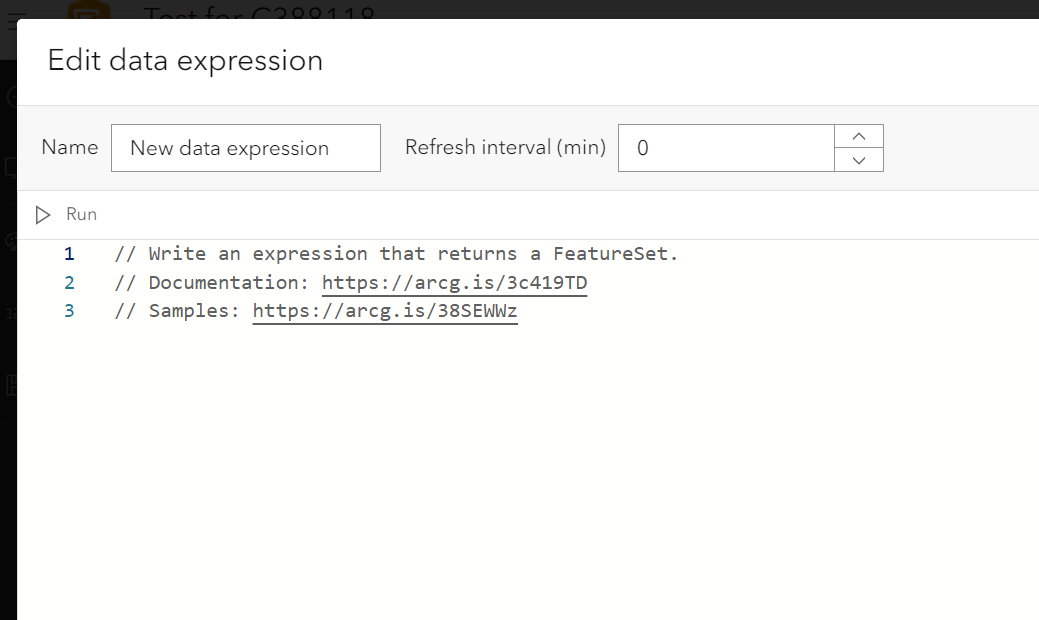Decrease refresh interval with the down chevron
The width and height of the screenshot is (1039, 620).
[858, 160]
